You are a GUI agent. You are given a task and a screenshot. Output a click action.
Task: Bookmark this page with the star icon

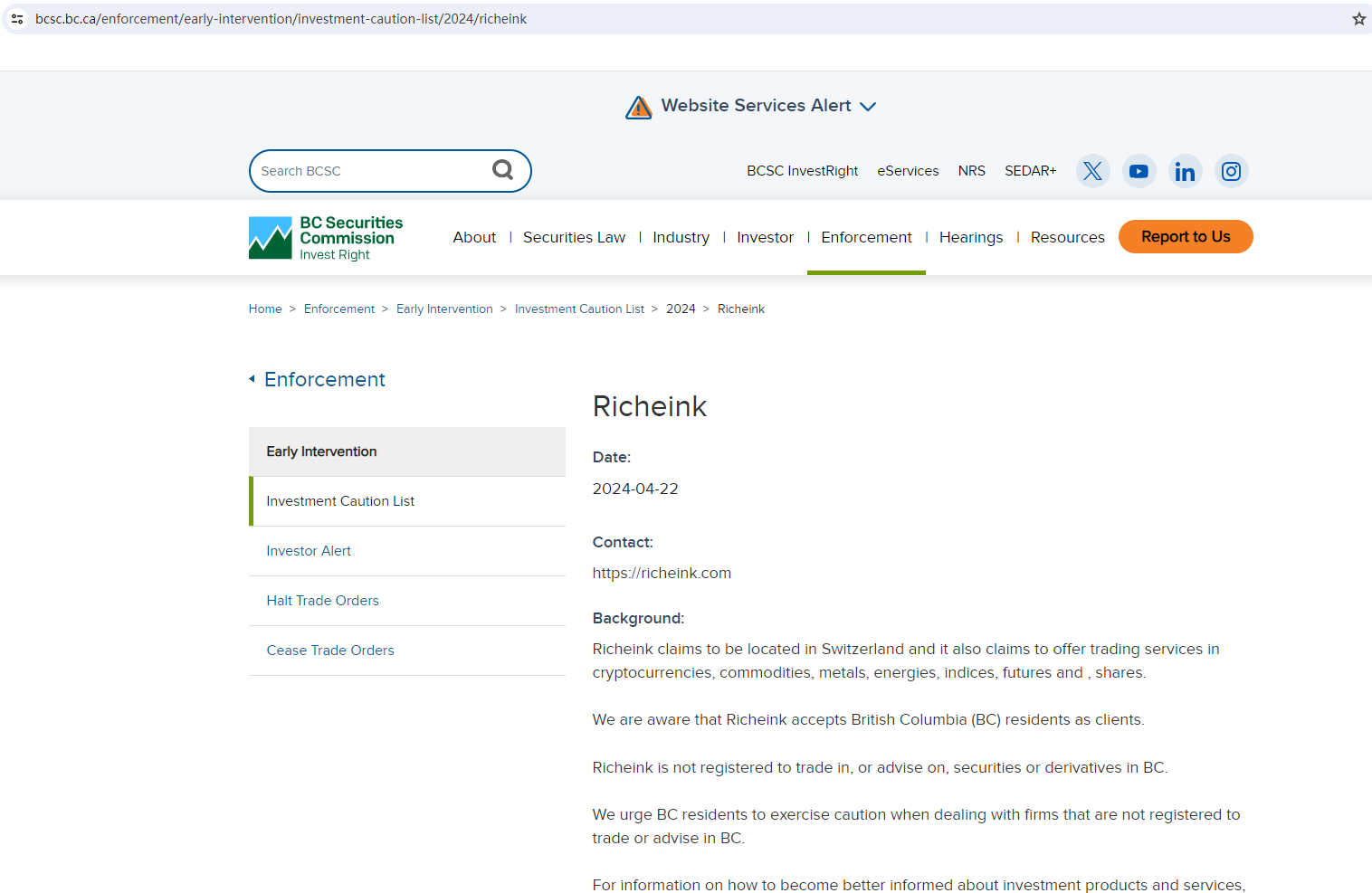pyautogui.click(x=1358, y=19)
